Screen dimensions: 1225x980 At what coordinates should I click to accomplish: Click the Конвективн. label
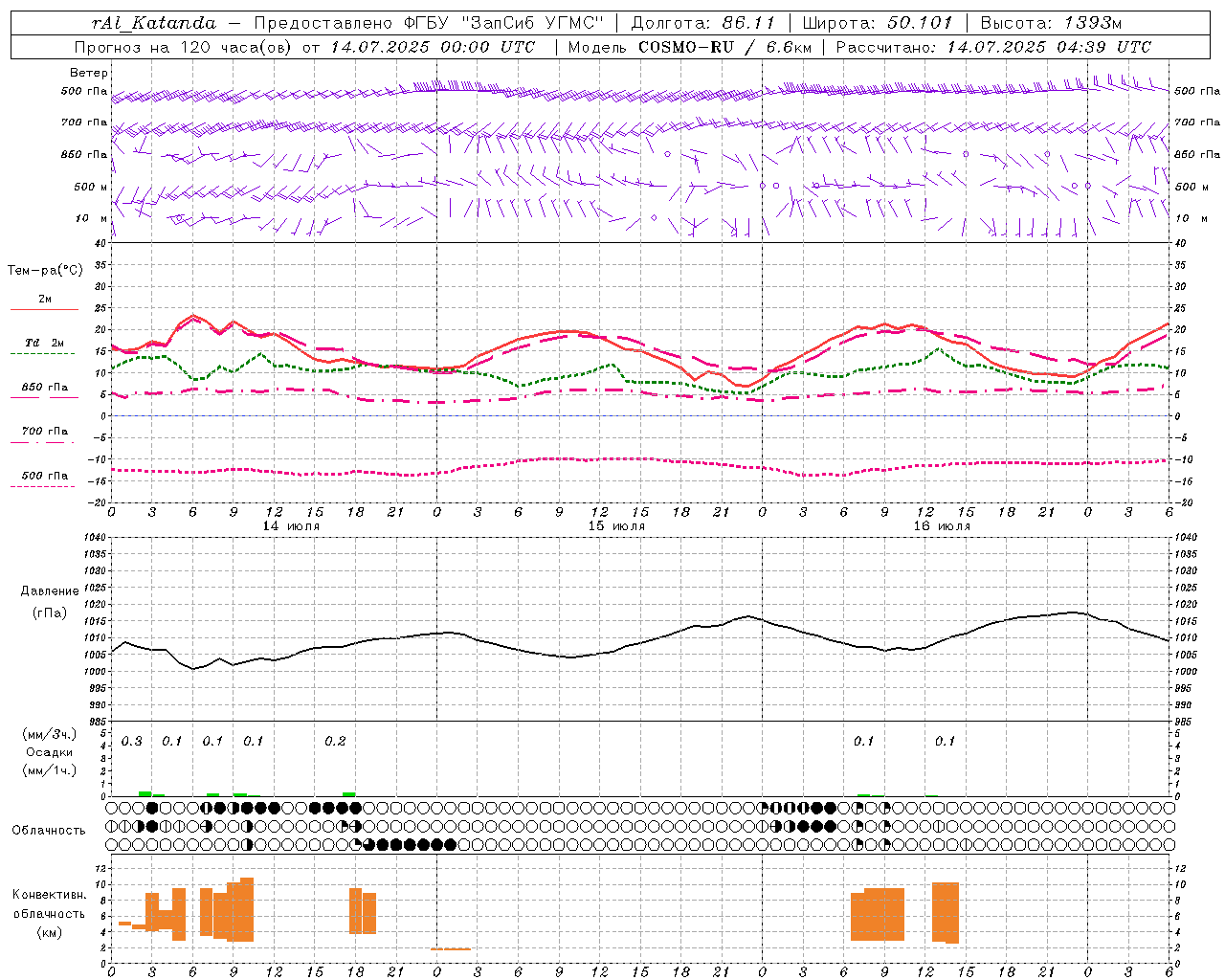click(x=50, y=895)
